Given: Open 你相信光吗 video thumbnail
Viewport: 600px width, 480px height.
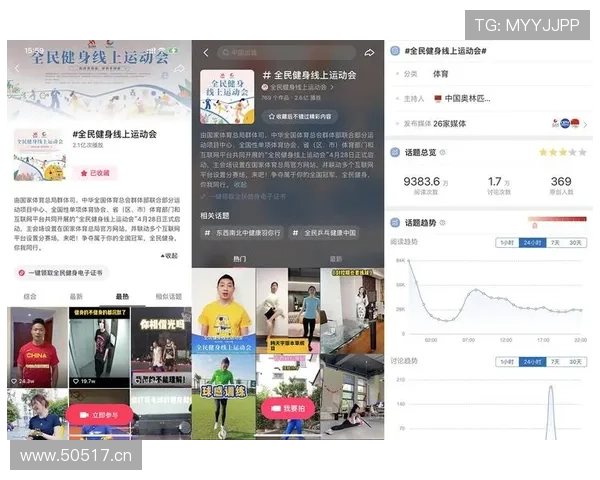Looking at the screenshot, I should 161,348.
